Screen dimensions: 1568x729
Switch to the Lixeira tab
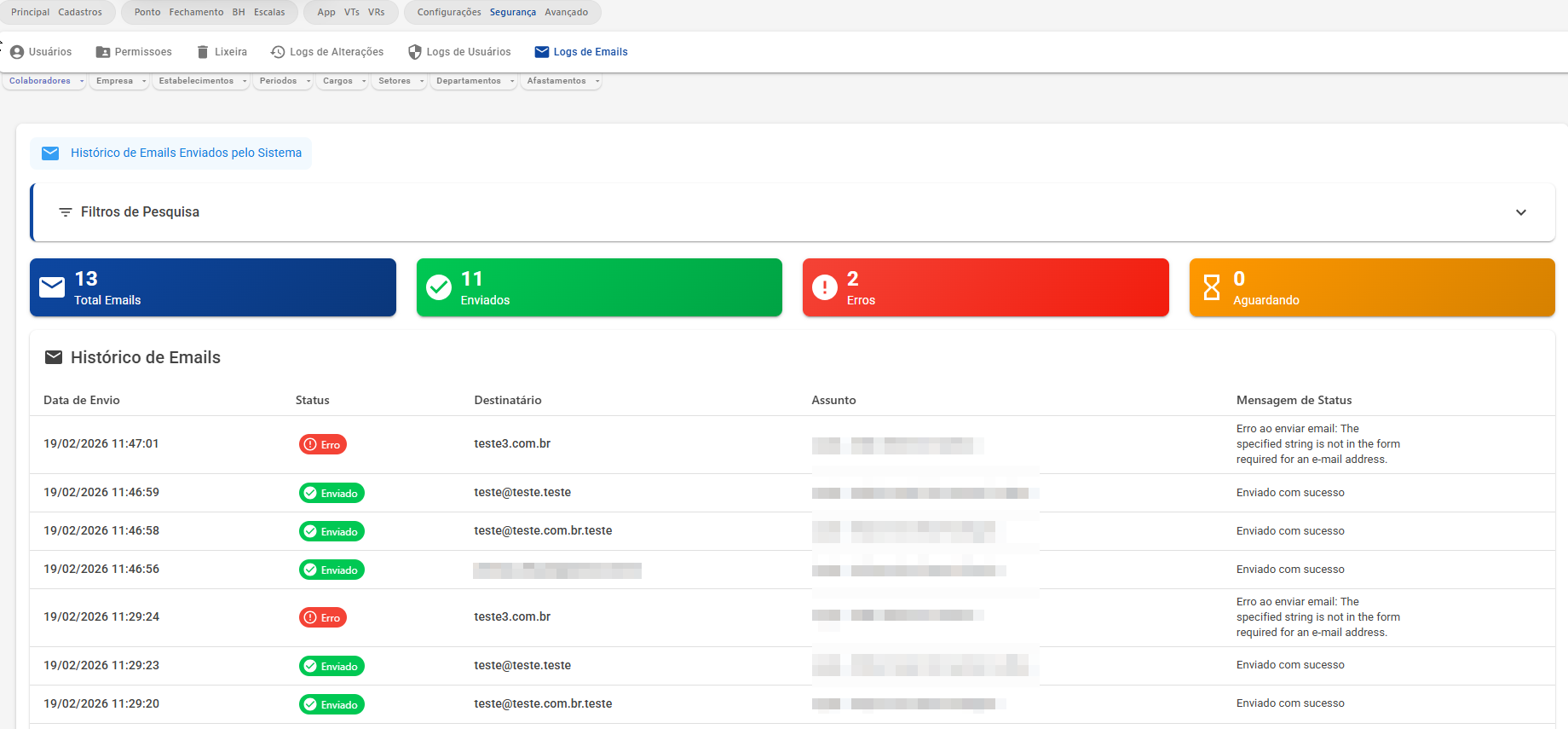click(222, 52)
